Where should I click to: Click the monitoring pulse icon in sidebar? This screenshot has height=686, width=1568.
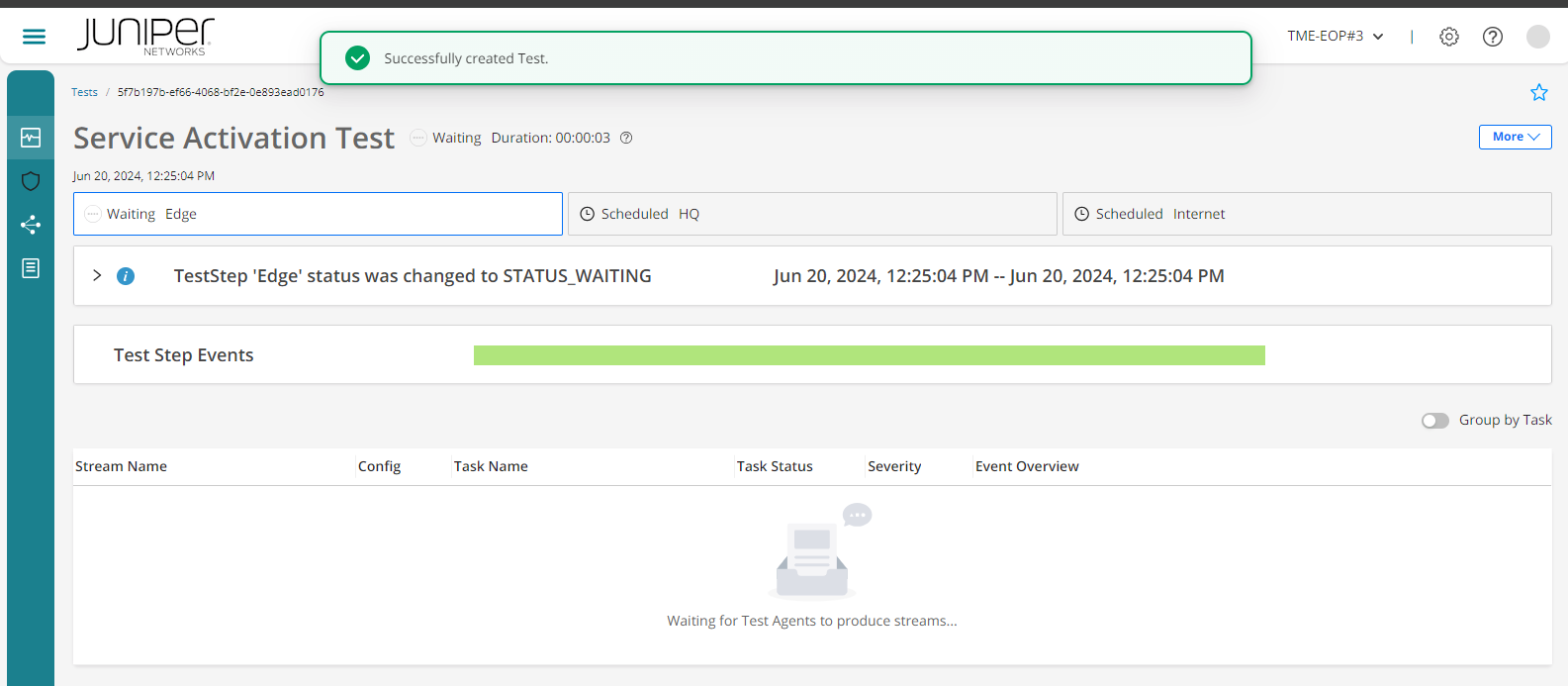(31, 138)
